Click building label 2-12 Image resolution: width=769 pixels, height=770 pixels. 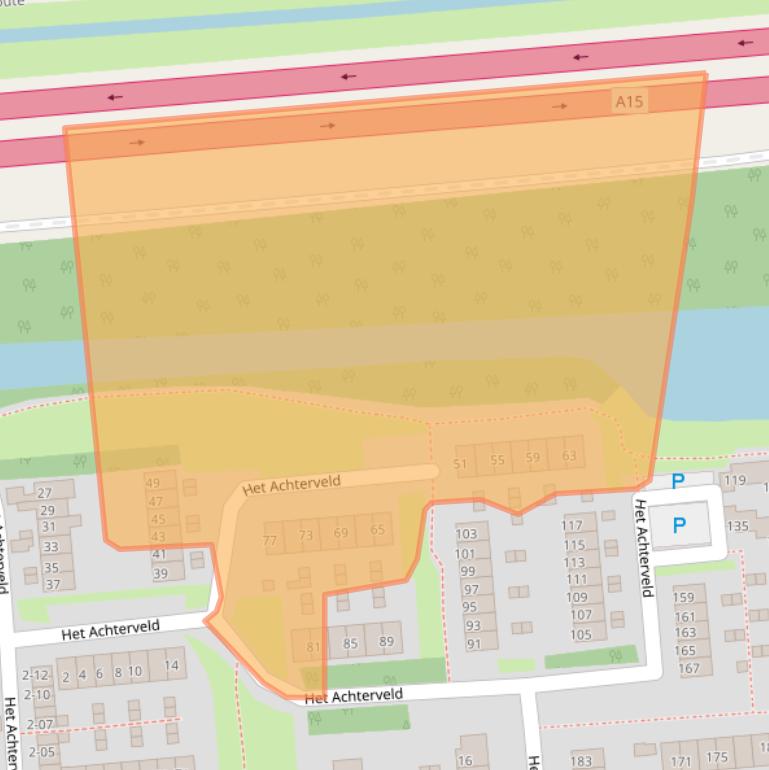click(x=36, y=676)
